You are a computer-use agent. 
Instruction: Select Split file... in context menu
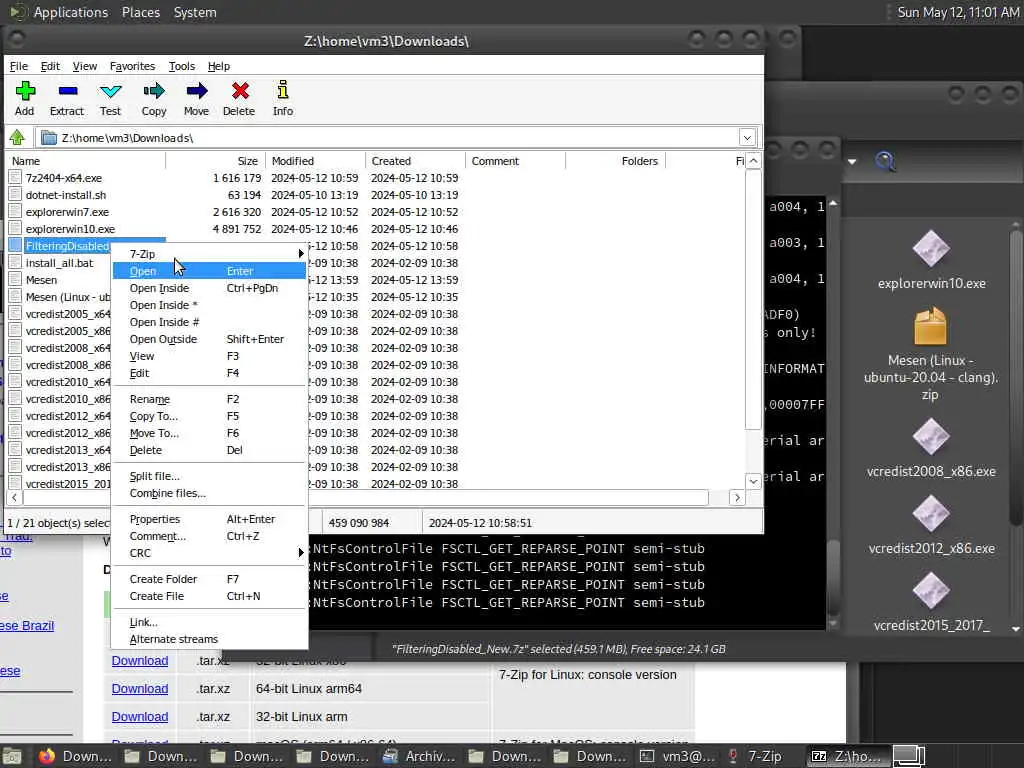(209, 476)
